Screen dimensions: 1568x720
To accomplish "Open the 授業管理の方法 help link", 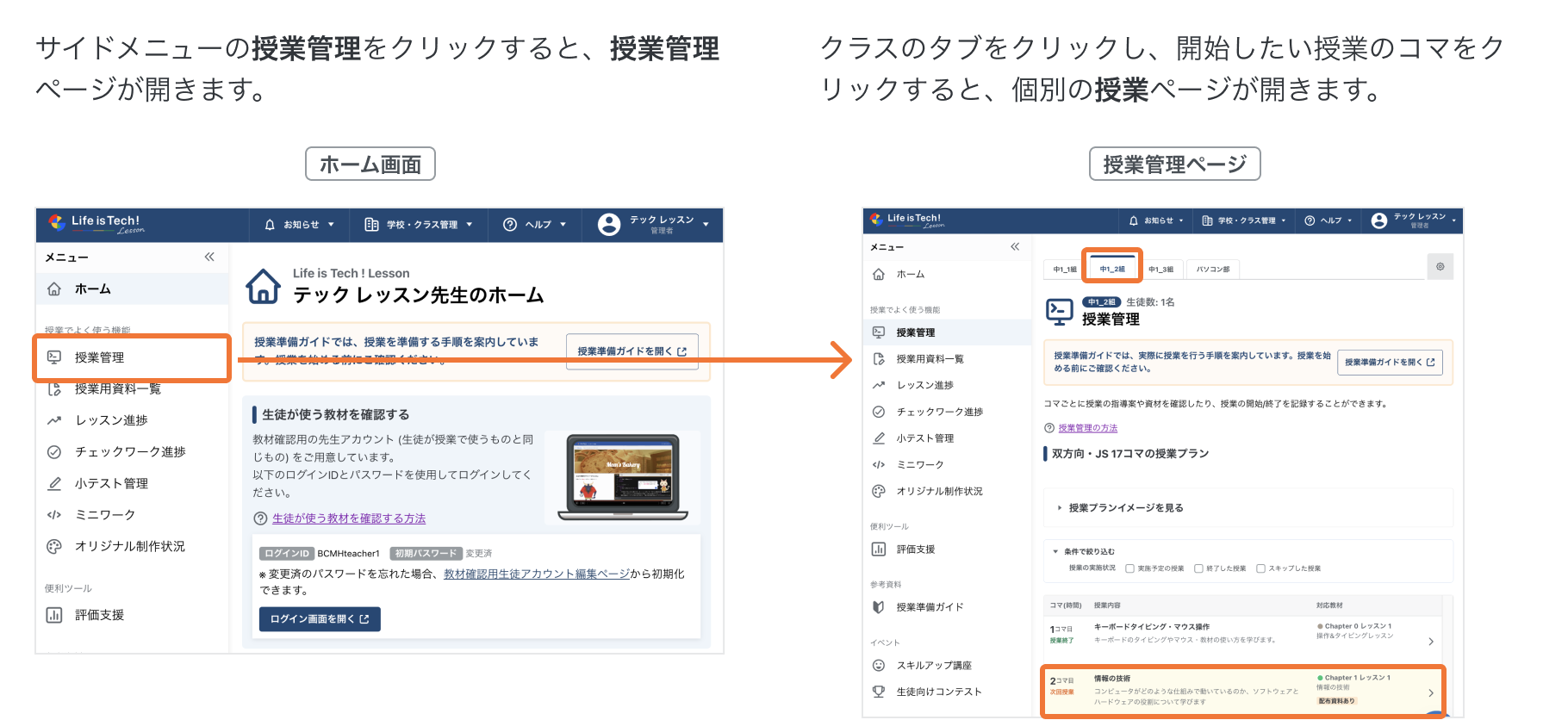I will [x=1087, y=428].
